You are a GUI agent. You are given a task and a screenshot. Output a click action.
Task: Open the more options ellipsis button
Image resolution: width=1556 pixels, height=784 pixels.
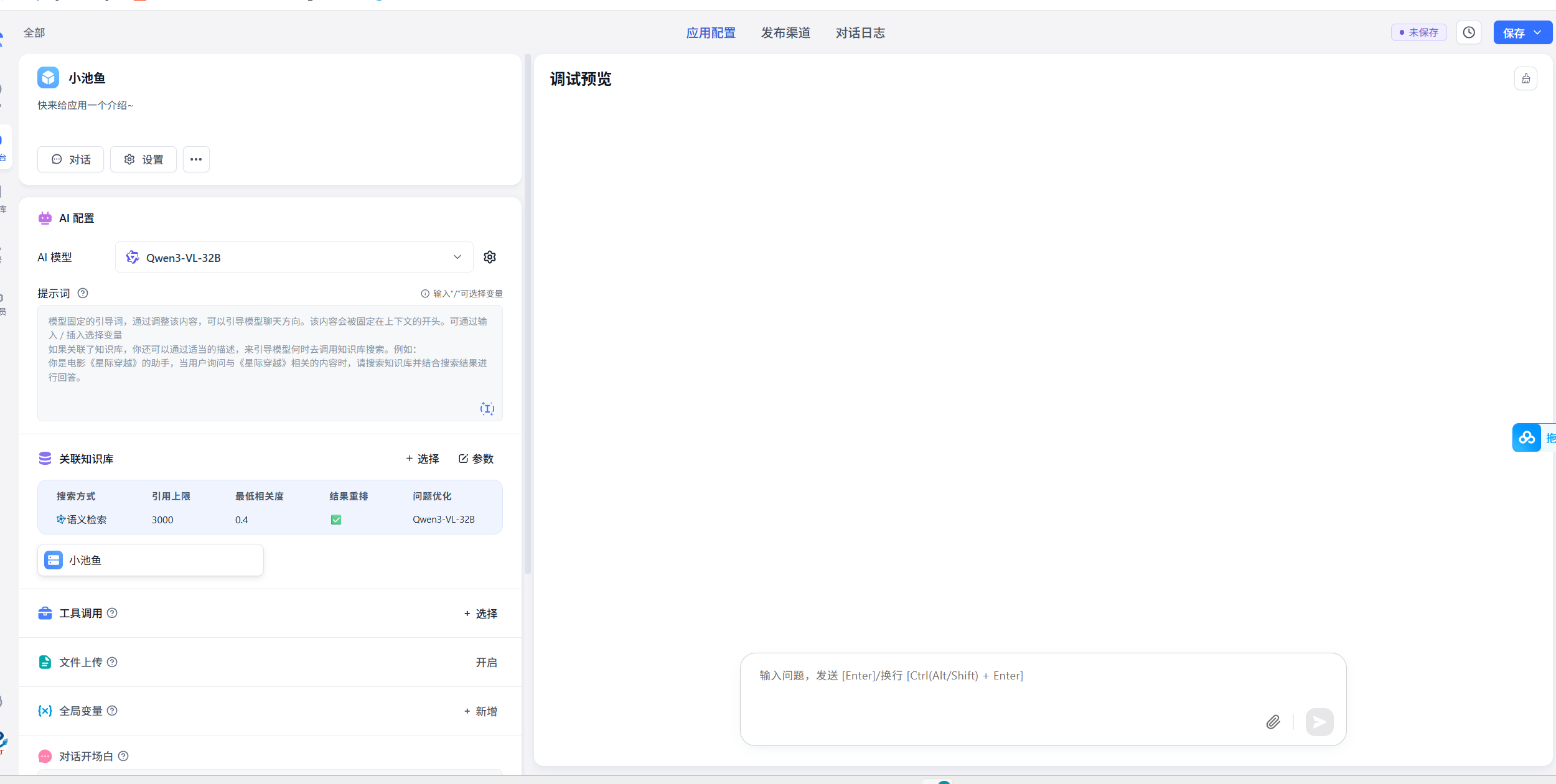tap(196, 159)
